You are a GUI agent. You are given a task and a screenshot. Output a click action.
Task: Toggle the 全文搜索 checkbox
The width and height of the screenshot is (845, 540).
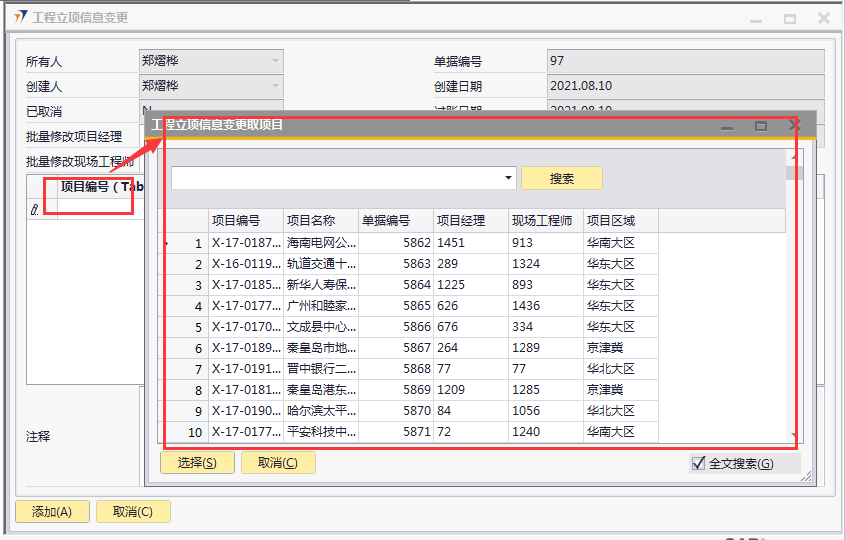699,463
